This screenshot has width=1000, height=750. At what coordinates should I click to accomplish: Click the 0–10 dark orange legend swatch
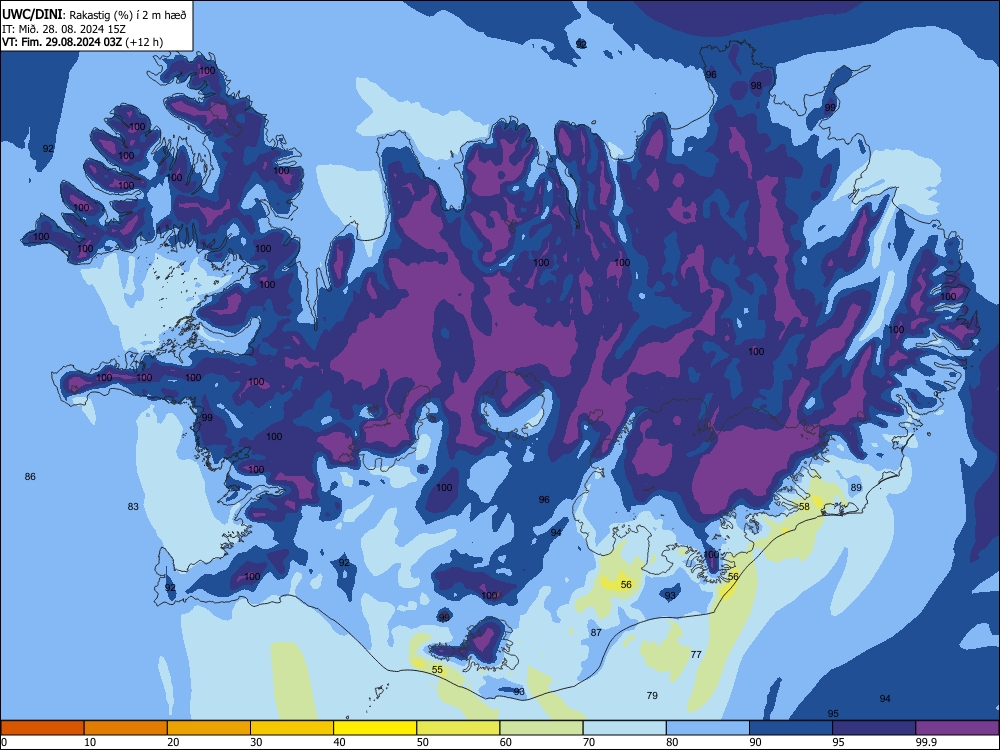(x=42, y=728)
